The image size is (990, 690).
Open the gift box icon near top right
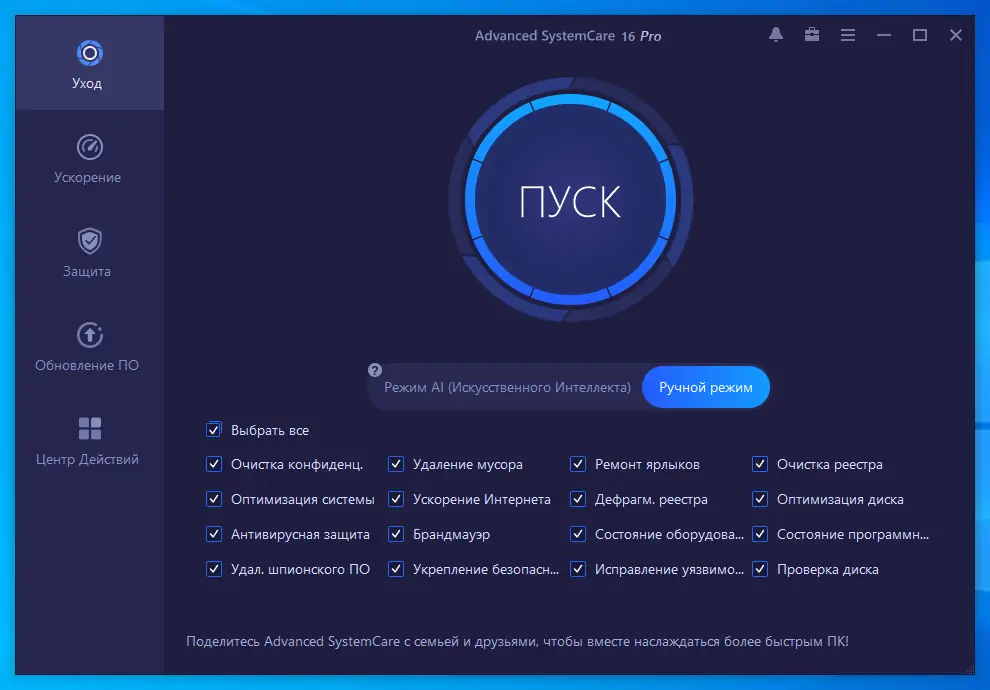(811, 34)
